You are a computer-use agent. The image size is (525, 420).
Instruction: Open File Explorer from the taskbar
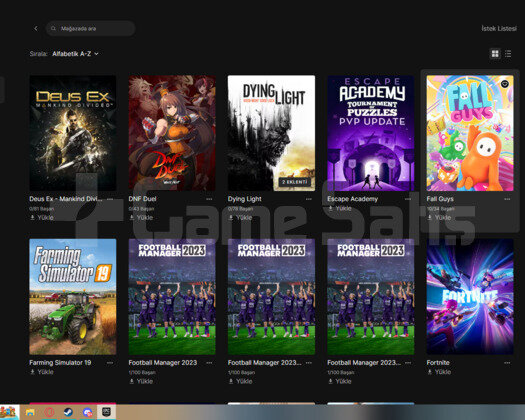[x=30, y=412]
